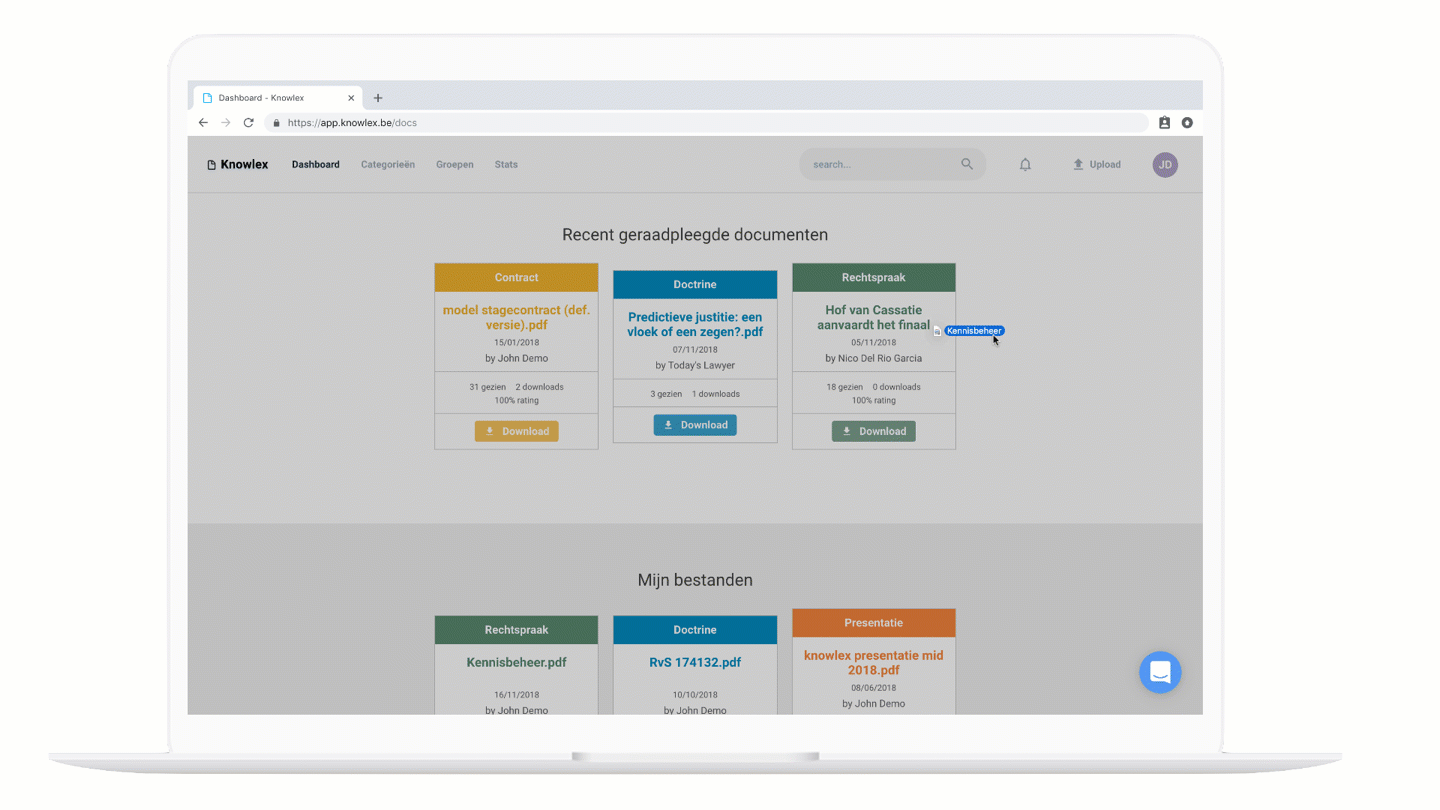Click the rightmost browser toolbar circle icon
1440x810 pixels.
[1187, 123]
